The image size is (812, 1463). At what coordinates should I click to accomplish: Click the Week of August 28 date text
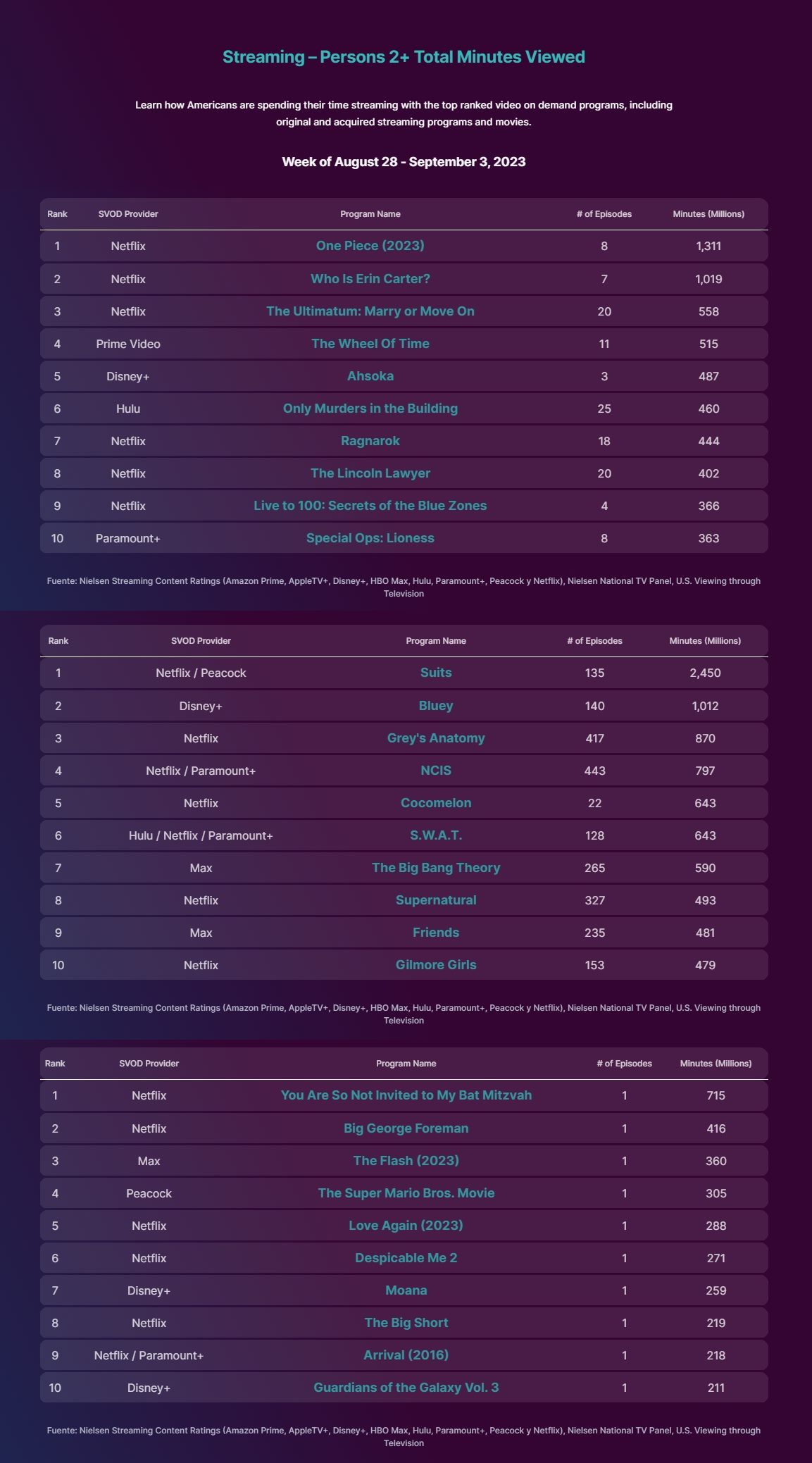click(x=404, y=162)
